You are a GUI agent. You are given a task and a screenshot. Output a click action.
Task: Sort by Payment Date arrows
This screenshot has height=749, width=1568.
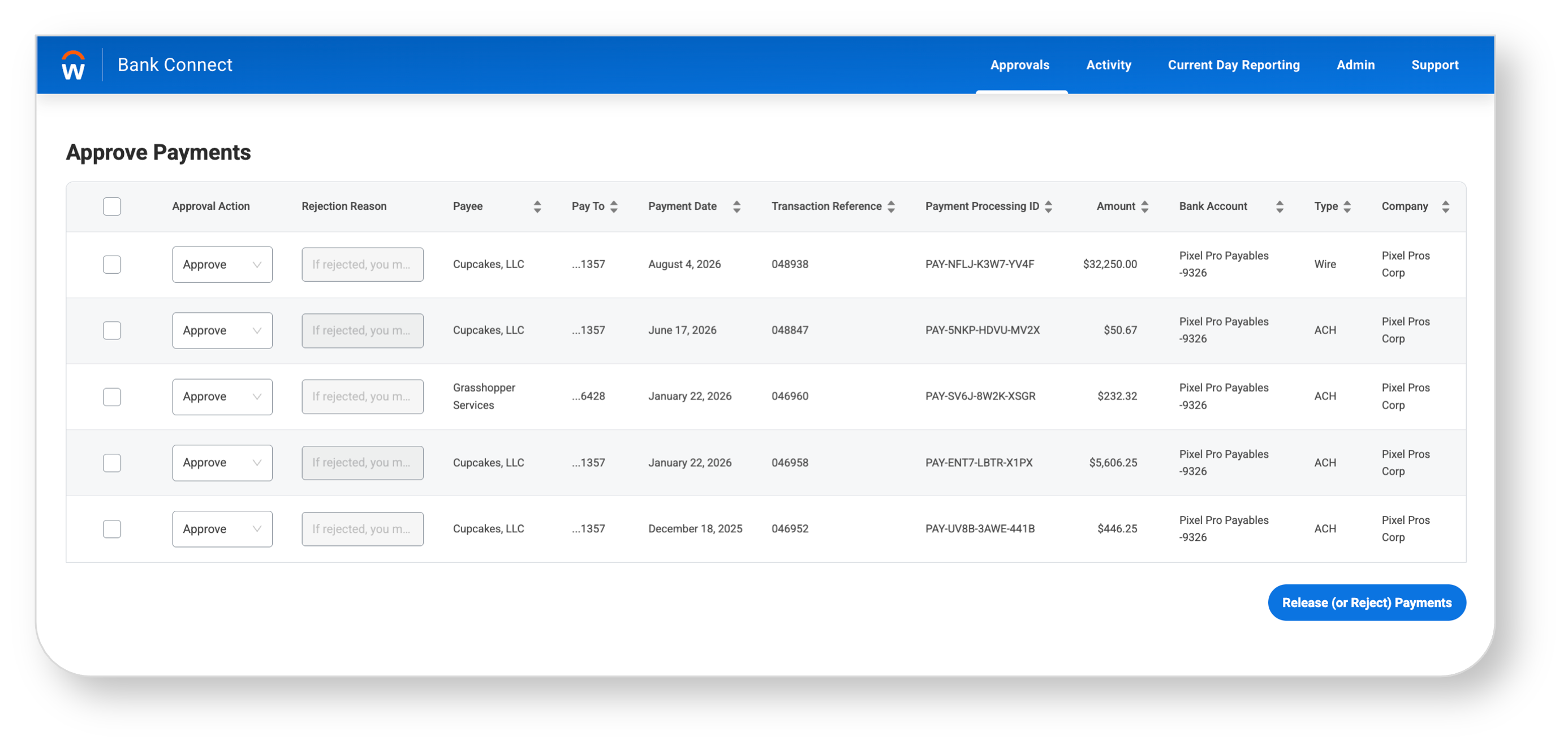click(x=736, y=206)
